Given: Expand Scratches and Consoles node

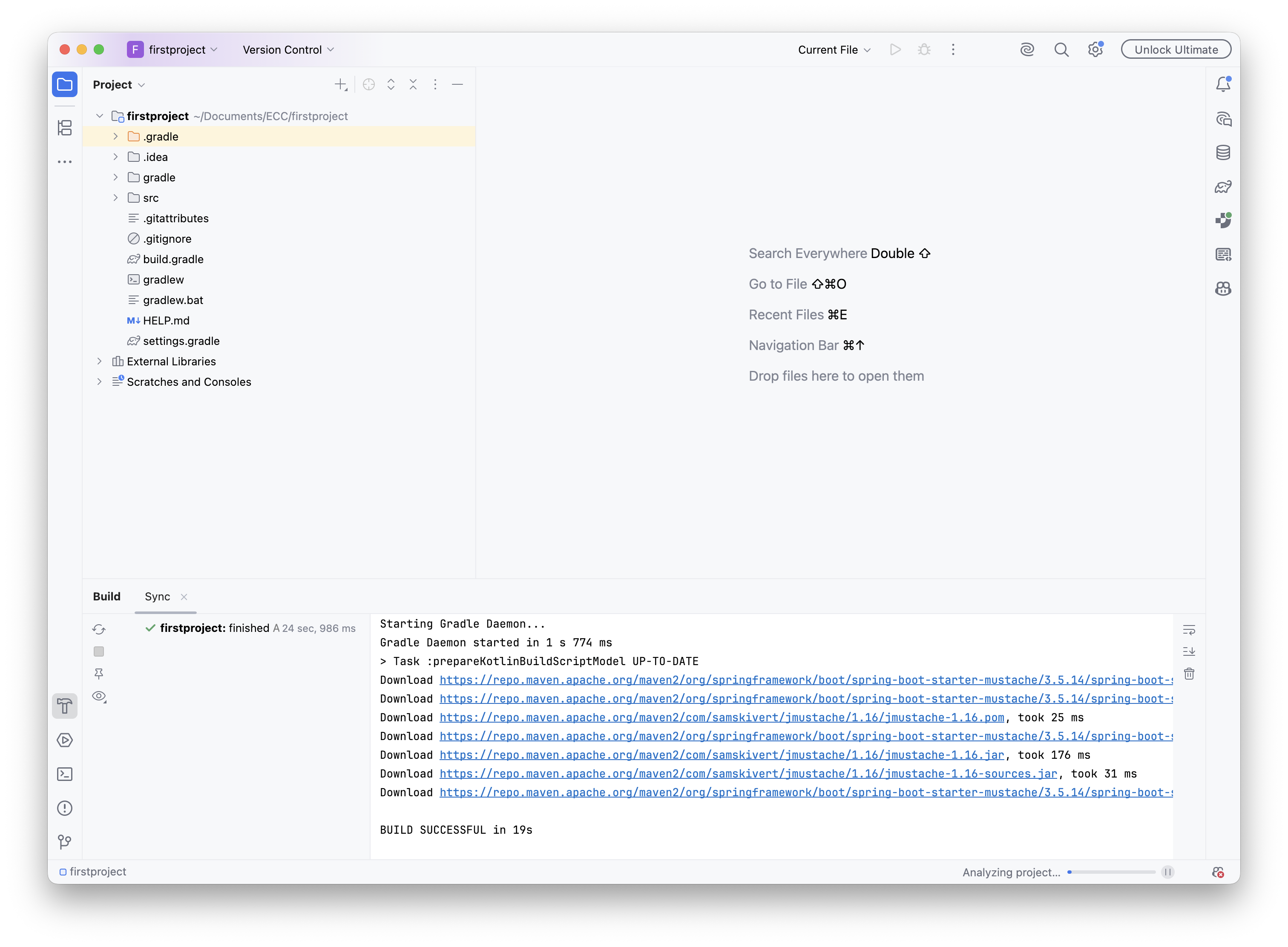Looking at the screenshot, I should point(99,382).
